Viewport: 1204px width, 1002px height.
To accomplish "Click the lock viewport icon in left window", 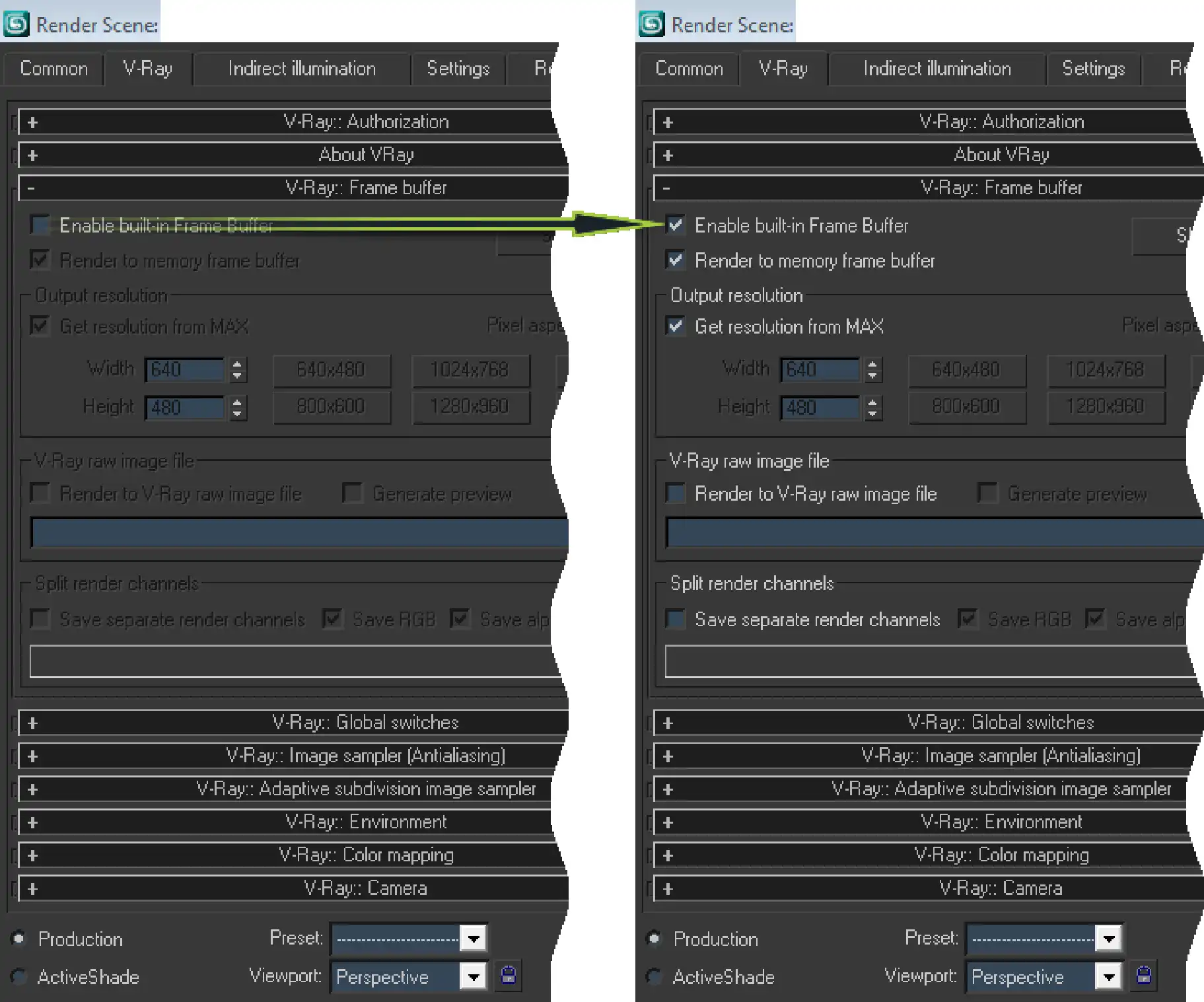I will click(508, 976).
